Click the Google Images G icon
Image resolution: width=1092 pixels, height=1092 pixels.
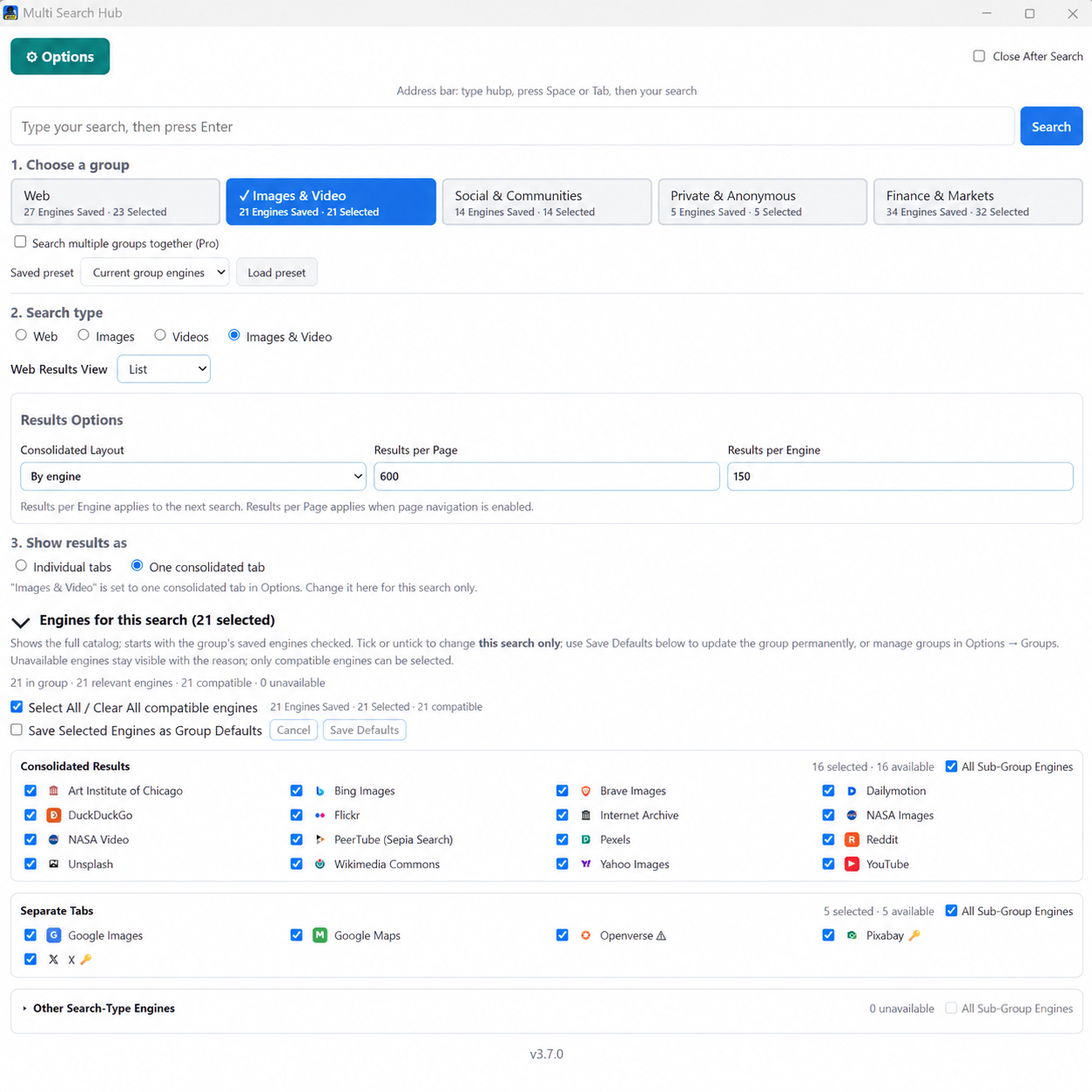(54, 935)
